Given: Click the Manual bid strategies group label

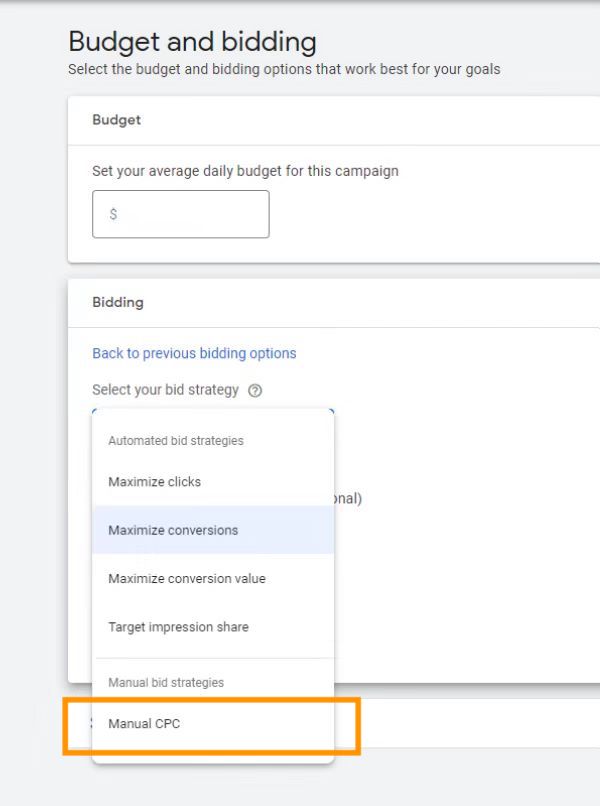Looking at the screenshot, I should click(x=166, y=682).
